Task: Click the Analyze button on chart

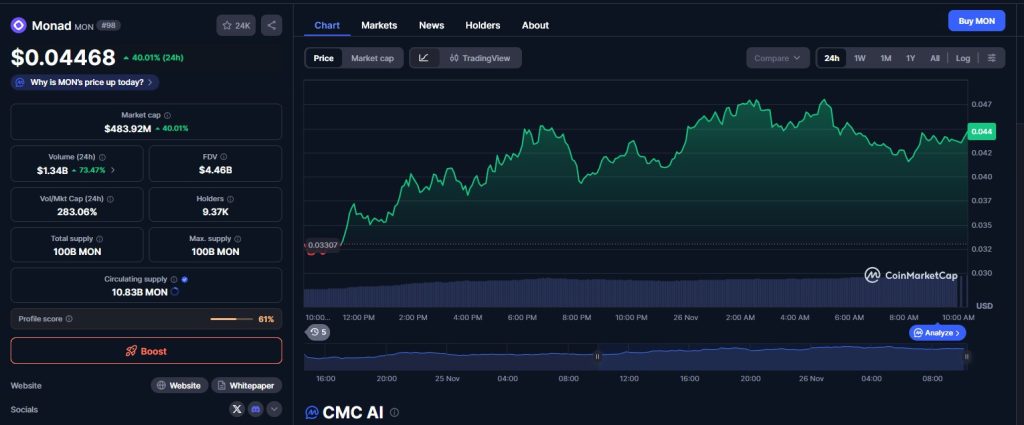Action: (937, 333)
